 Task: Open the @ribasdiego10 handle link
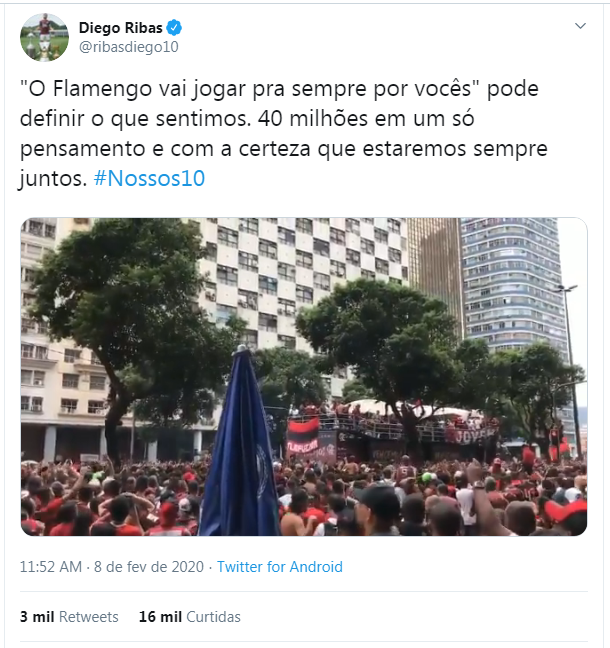pyautogui.click(x=129, y=47)
